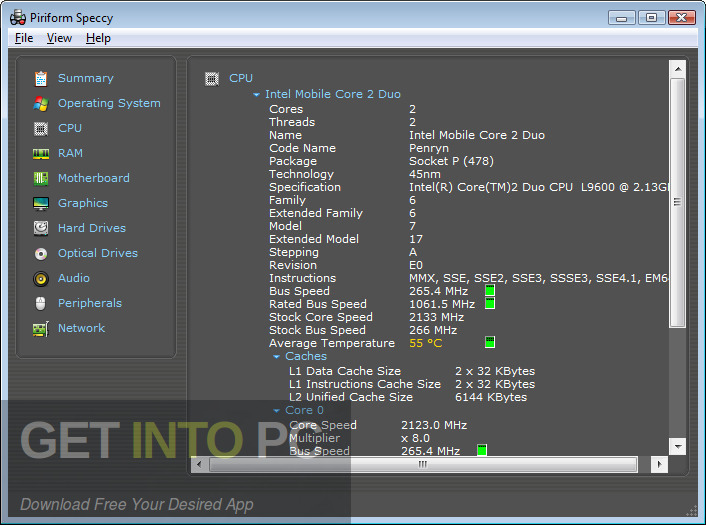Click the green graph icon next to Bus Speed 265.4 MHz
This screenshot has width=706, height=525.
pos(490,290)
